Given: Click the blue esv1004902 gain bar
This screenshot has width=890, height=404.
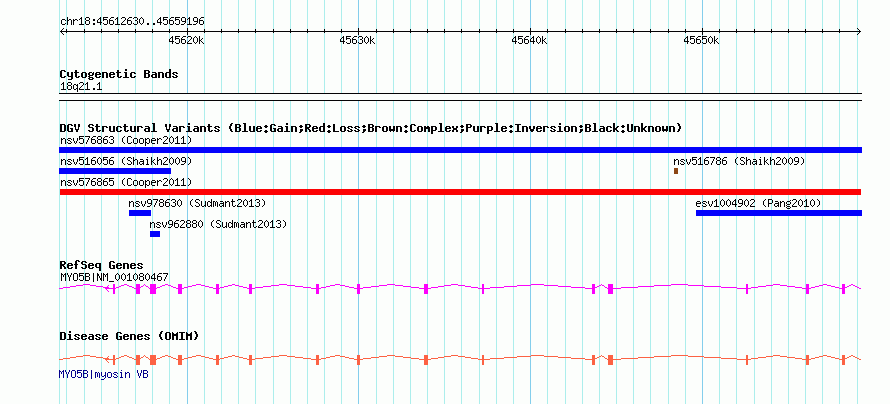Looking at the screenshot, I should tap(779, 213).
